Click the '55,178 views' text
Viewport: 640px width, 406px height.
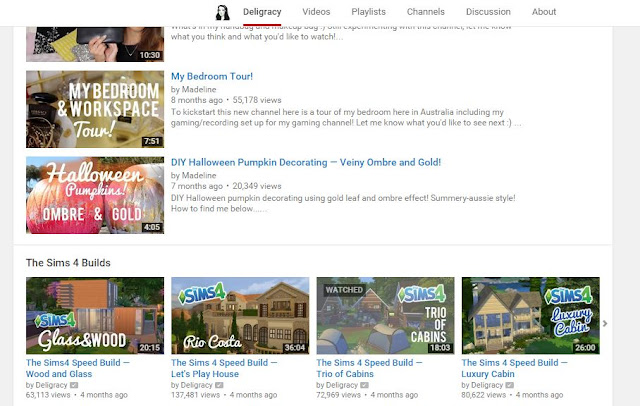pyautogui.click(x=257, y=100)
